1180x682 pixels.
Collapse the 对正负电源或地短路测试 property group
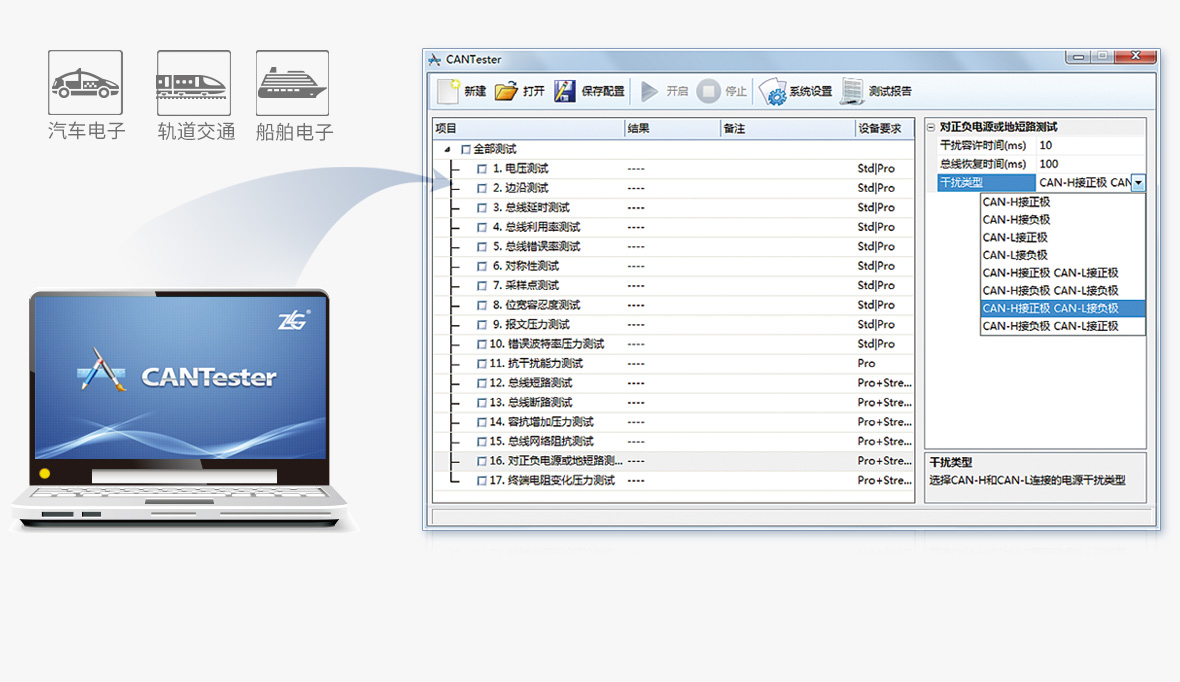pyautogui.click(x=932, y=128)
